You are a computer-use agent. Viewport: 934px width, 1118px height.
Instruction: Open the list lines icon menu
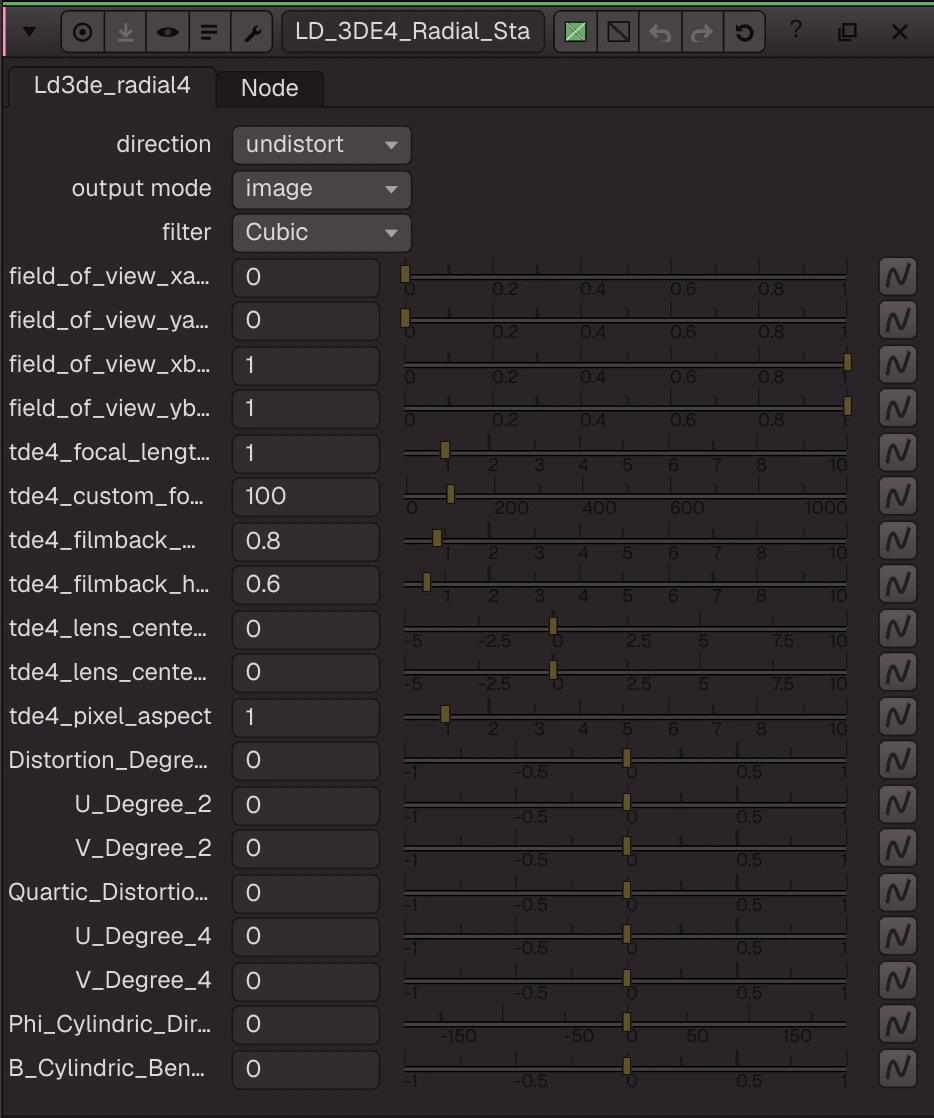tap(209, 32)
